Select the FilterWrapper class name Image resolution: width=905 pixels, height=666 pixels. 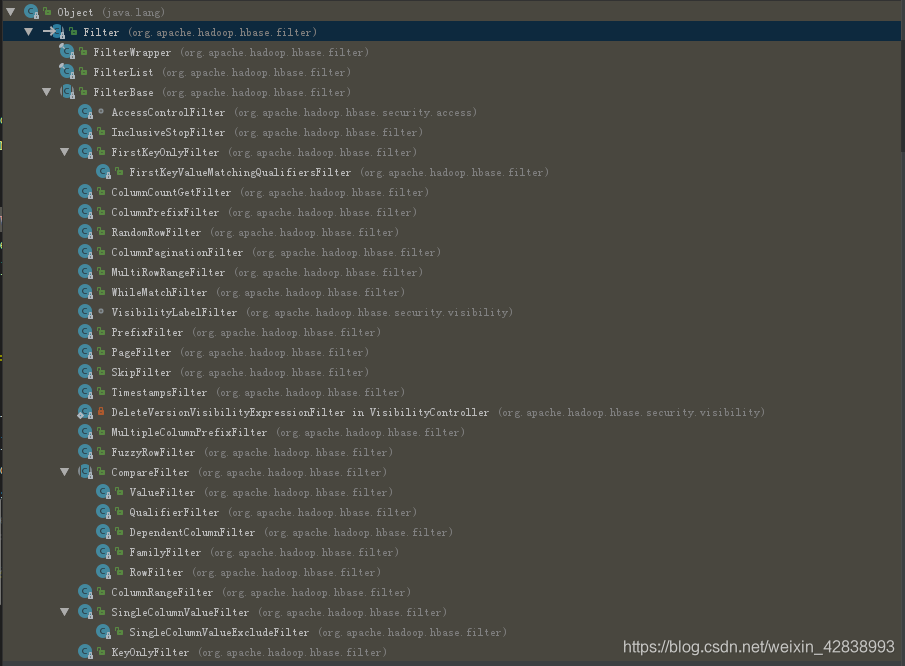(132, 53)
